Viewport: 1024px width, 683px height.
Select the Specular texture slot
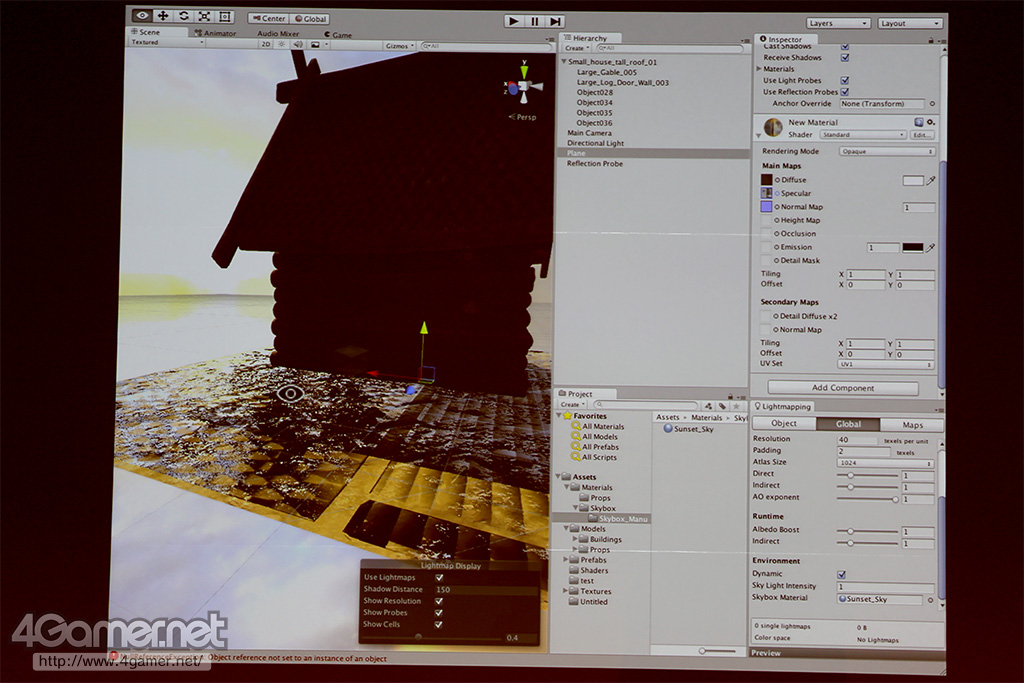(767, 193)
